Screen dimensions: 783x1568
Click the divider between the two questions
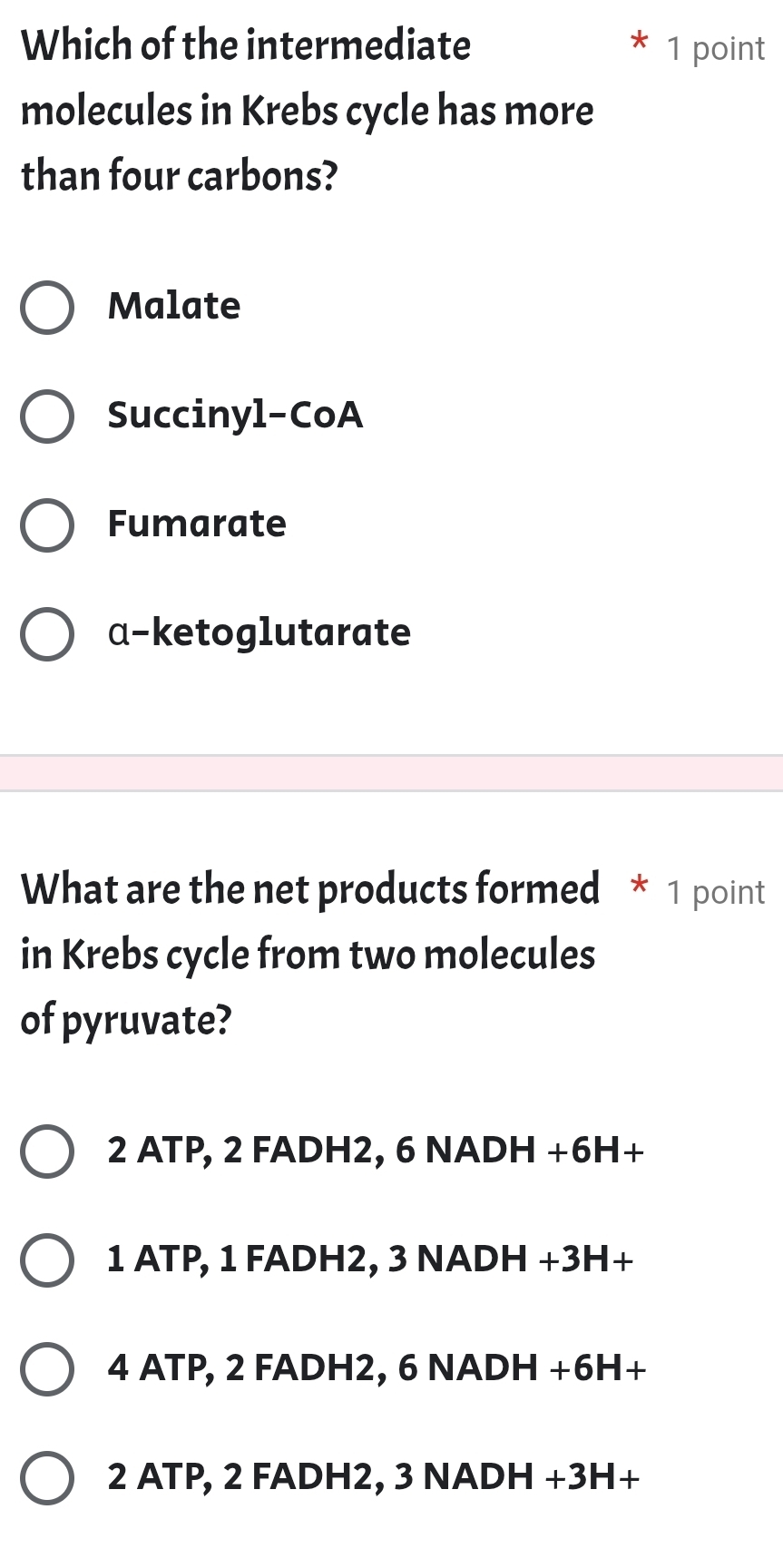coord(391,773)
